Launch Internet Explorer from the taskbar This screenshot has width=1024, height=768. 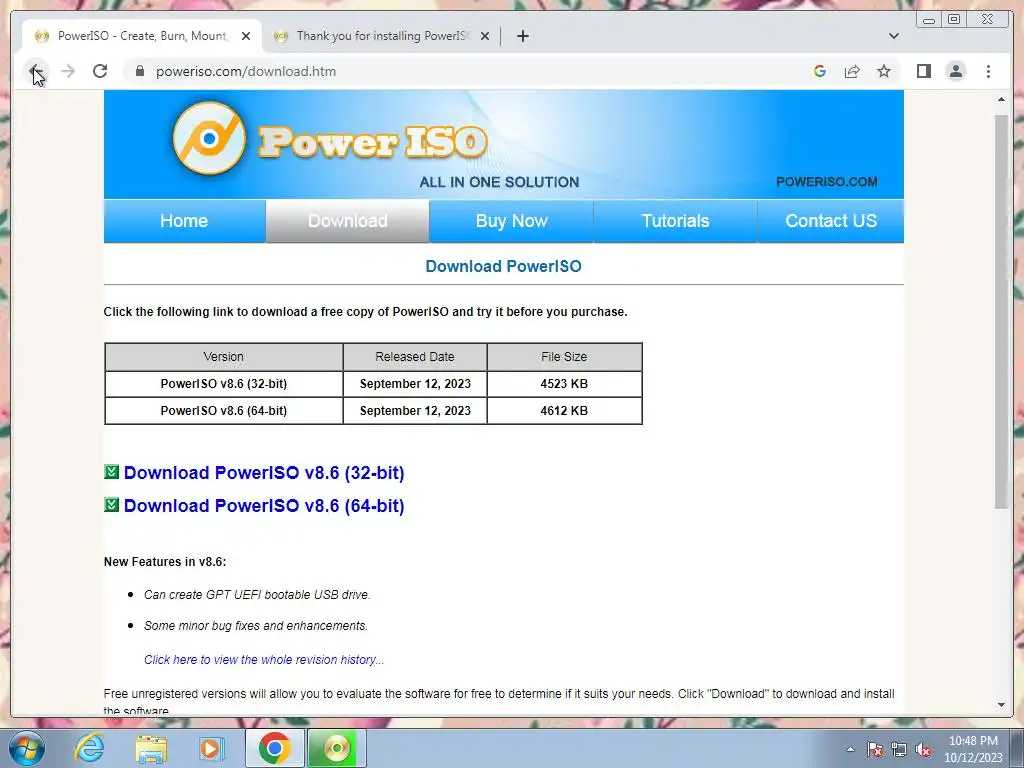point(89,748)
